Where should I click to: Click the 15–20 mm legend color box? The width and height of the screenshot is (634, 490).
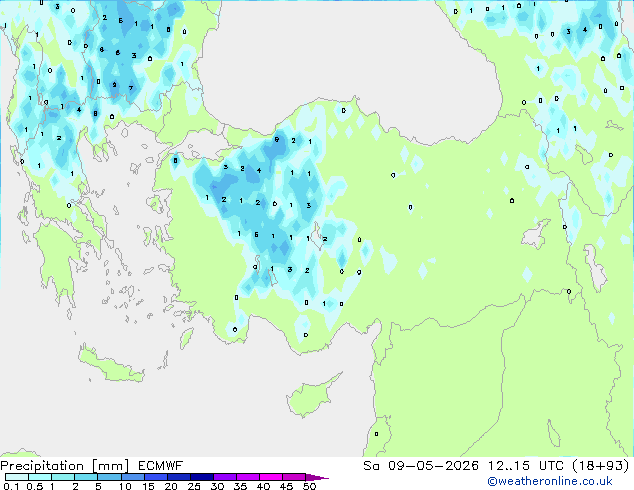pyautogui.click(x=155, y=477)
